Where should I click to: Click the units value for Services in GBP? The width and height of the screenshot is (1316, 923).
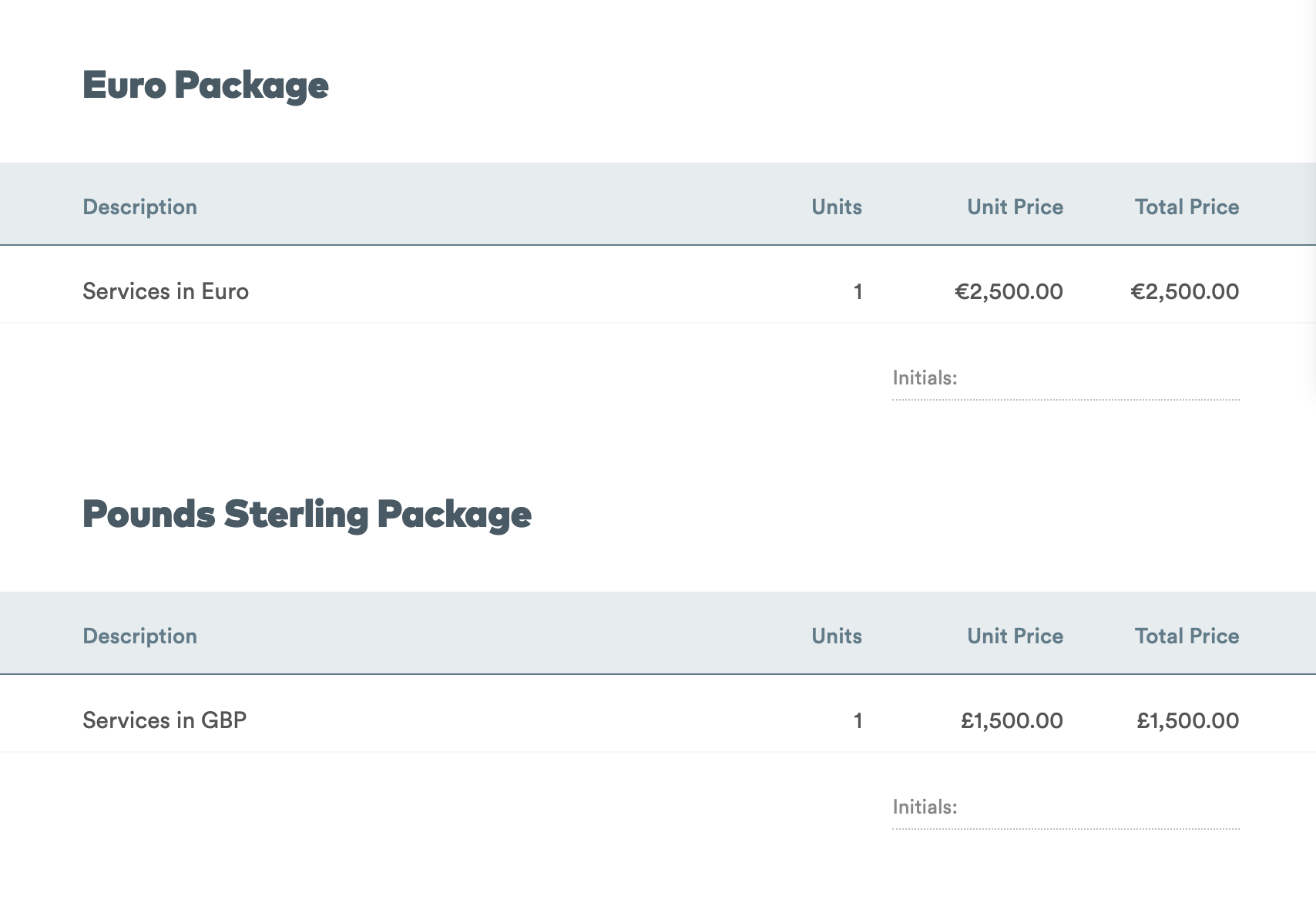[858, 721]
